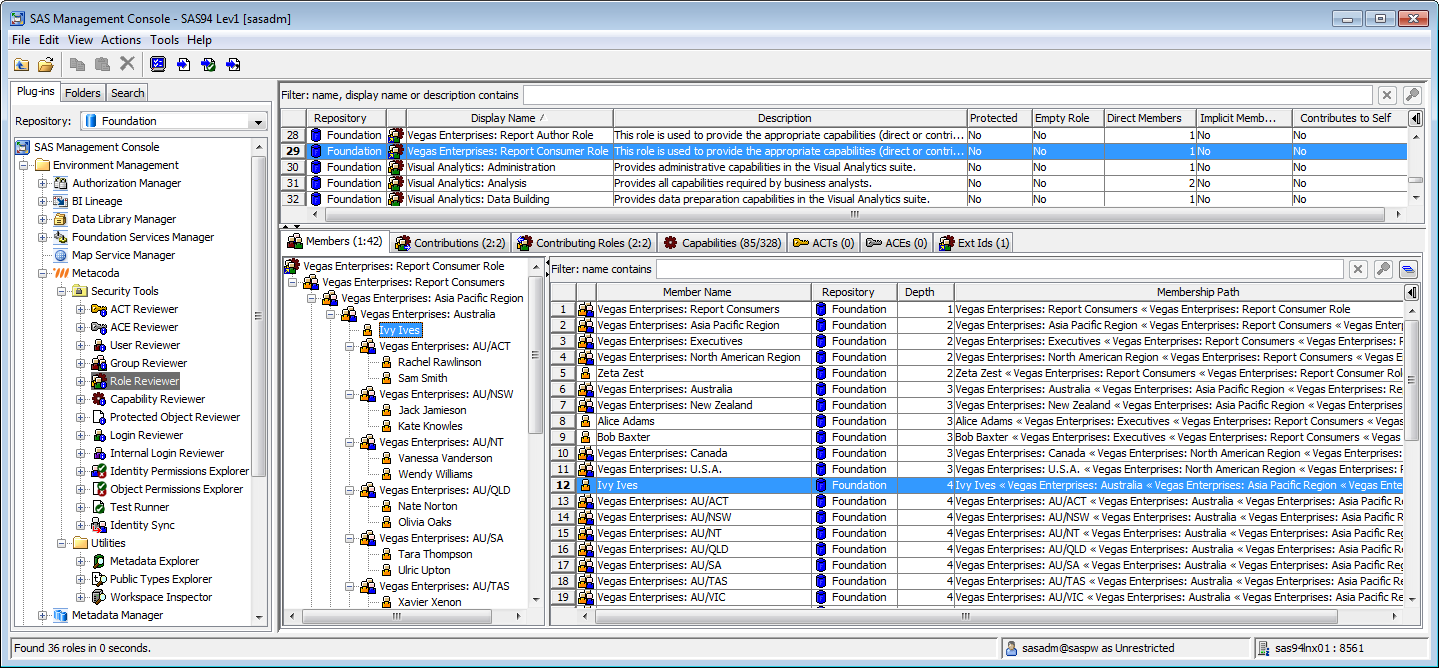
Task: Open the Contributing Roles (2:2) tab
Action: tap(584, 243)
